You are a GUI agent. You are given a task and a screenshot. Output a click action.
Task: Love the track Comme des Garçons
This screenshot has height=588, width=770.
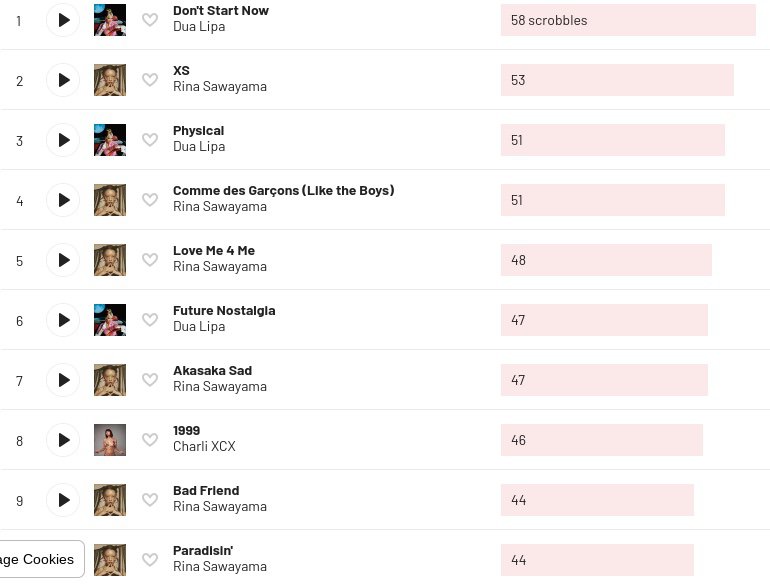point(150,200)
